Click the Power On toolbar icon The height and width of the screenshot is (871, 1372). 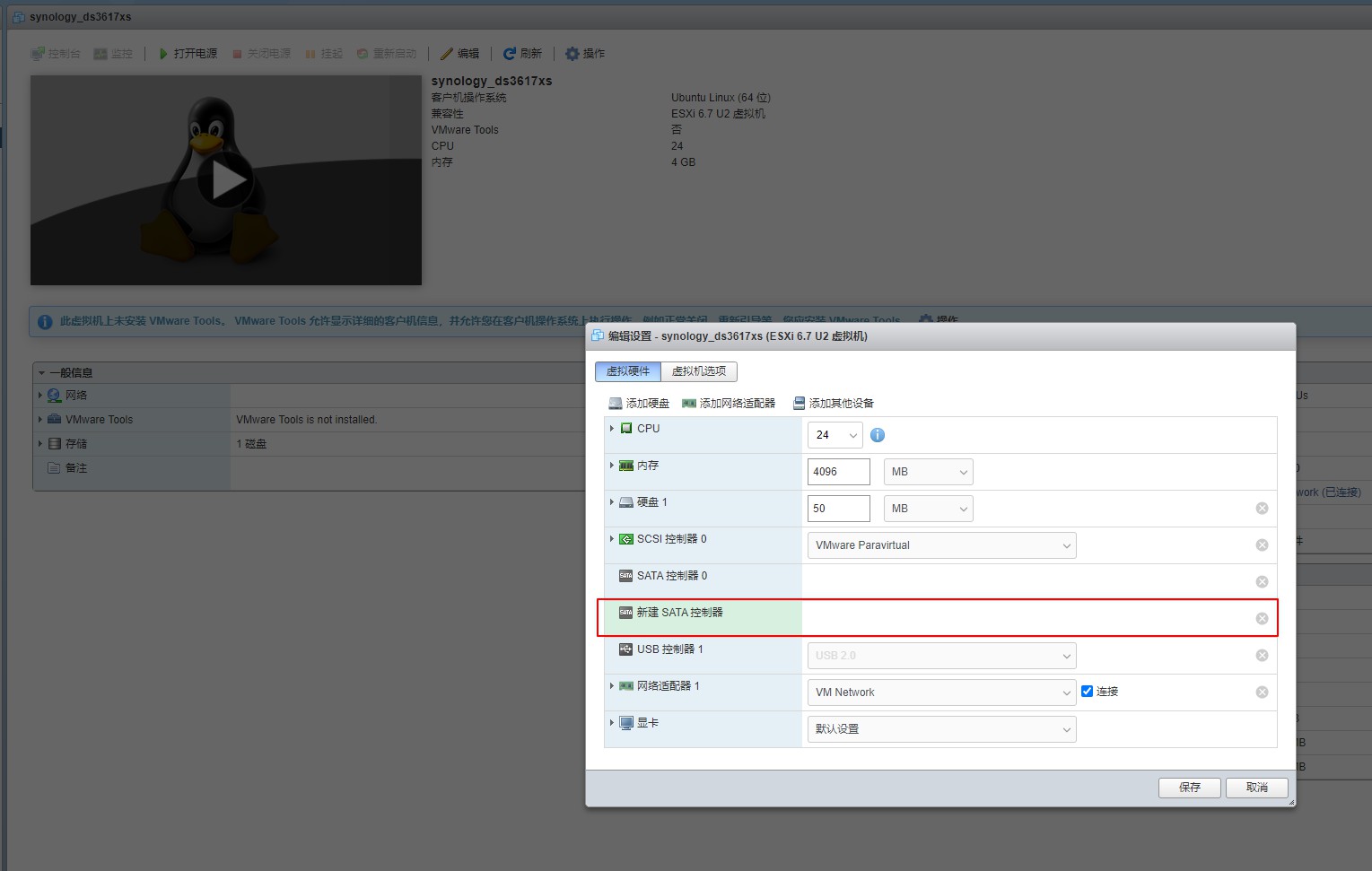163,54
